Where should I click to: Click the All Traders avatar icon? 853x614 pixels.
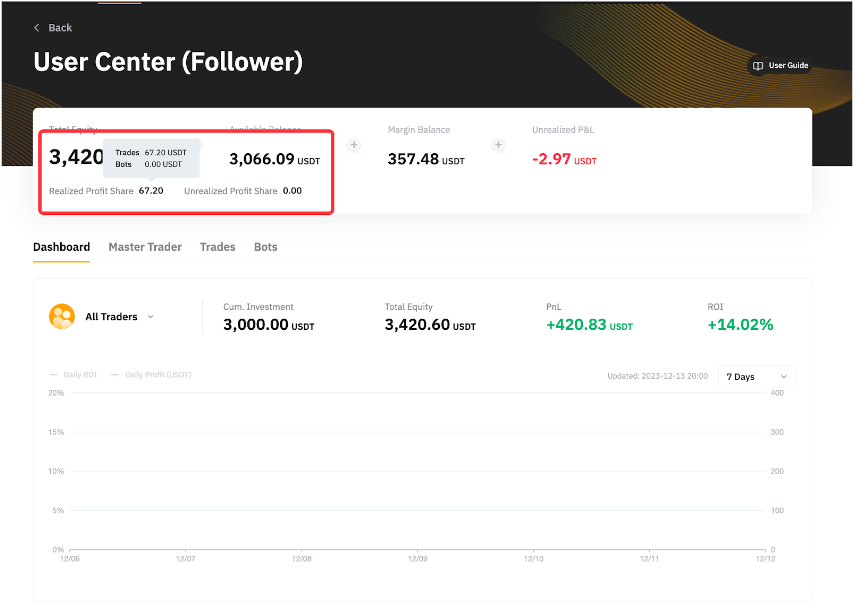62,316
